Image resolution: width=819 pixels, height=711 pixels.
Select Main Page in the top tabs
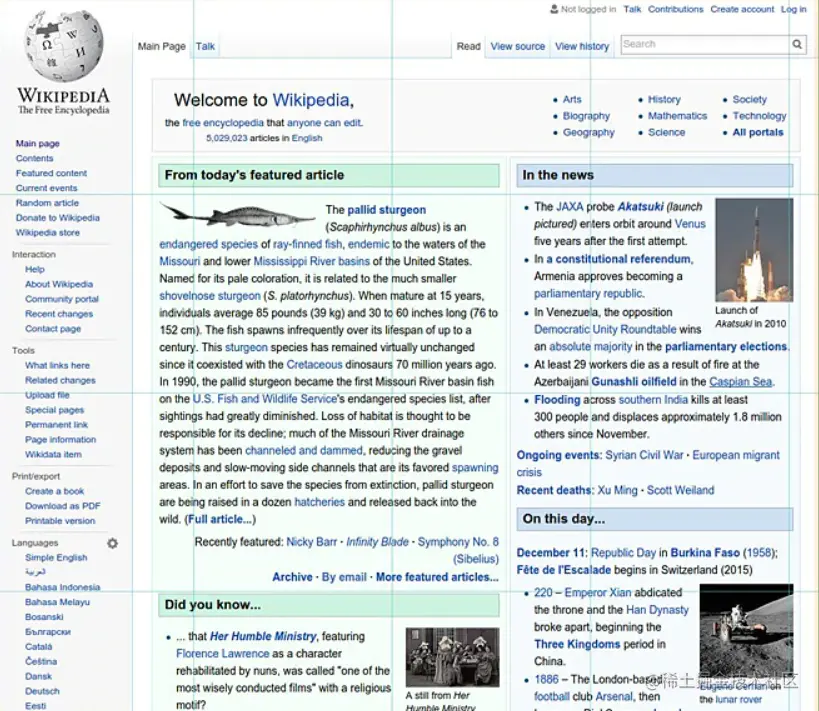[x=161, y=46]
